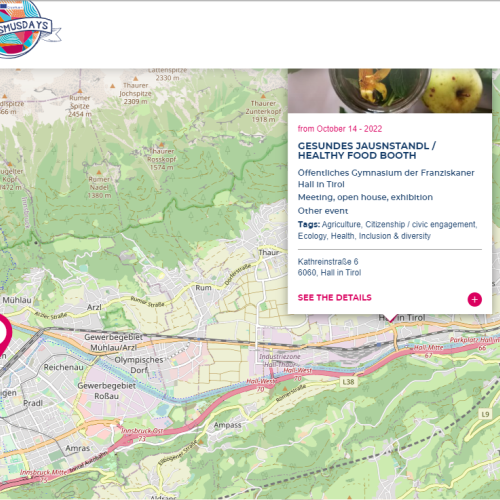Click the from October 14 - 2022 date

340,129
